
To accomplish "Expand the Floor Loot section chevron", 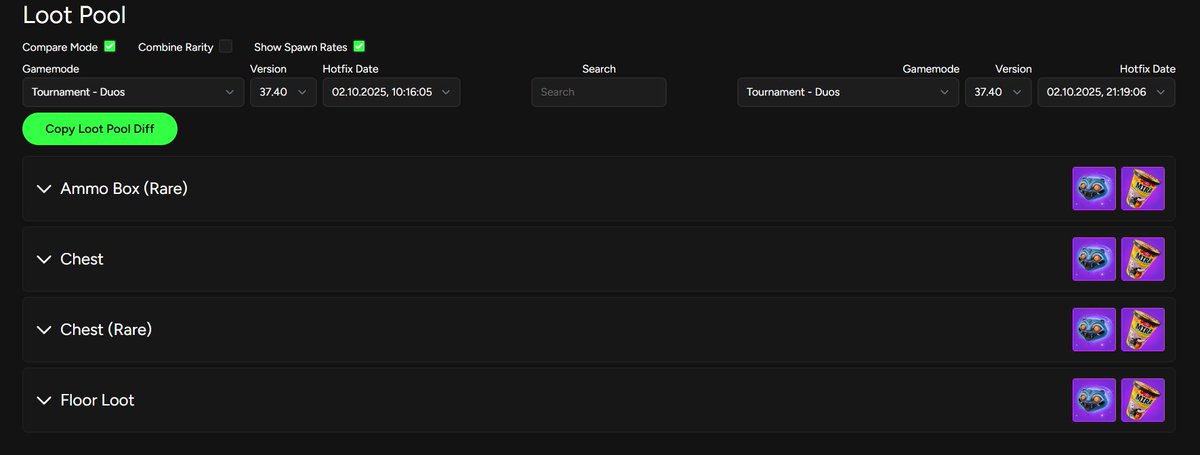I will 43,400.
